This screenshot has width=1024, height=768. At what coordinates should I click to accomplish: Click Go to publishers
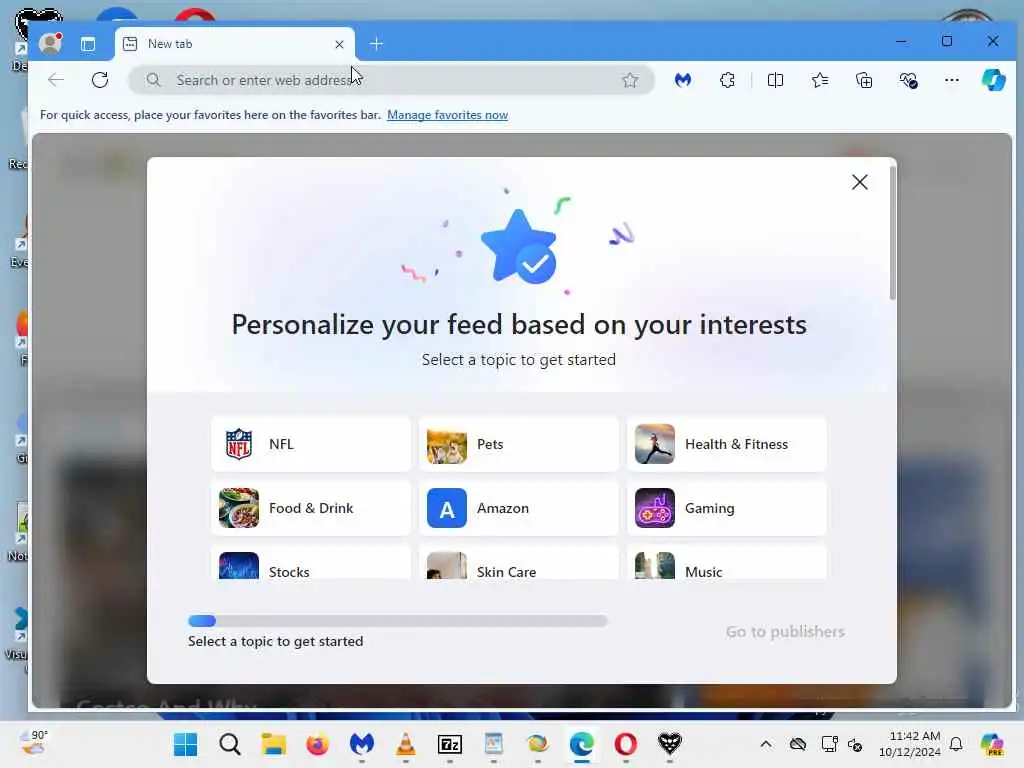[785, 632]
